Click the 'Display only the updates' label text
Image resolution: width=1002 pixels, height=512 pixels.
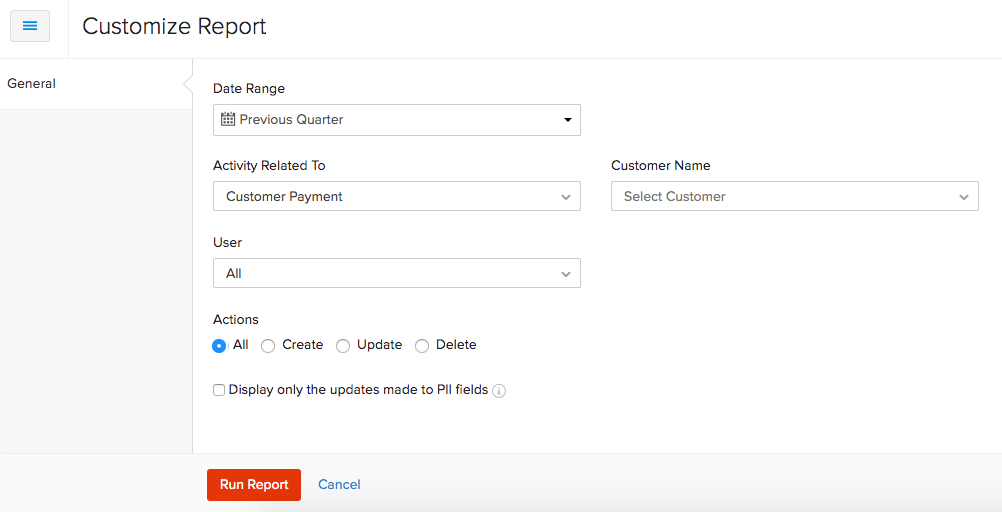[358, 390]
